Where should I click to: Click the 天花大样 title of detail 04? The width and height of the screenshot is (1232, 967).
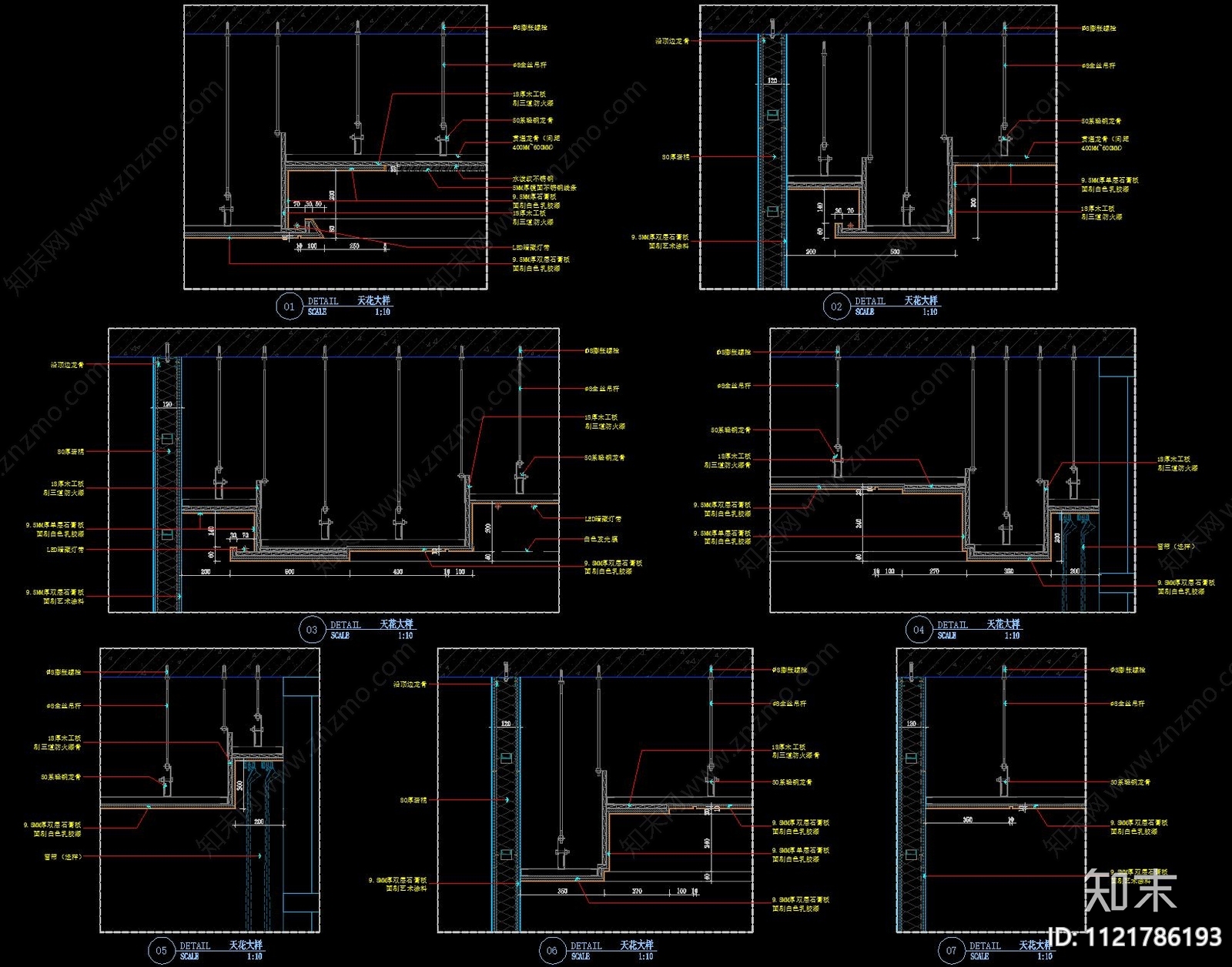pyautogui.click(x=1003, y=624)
